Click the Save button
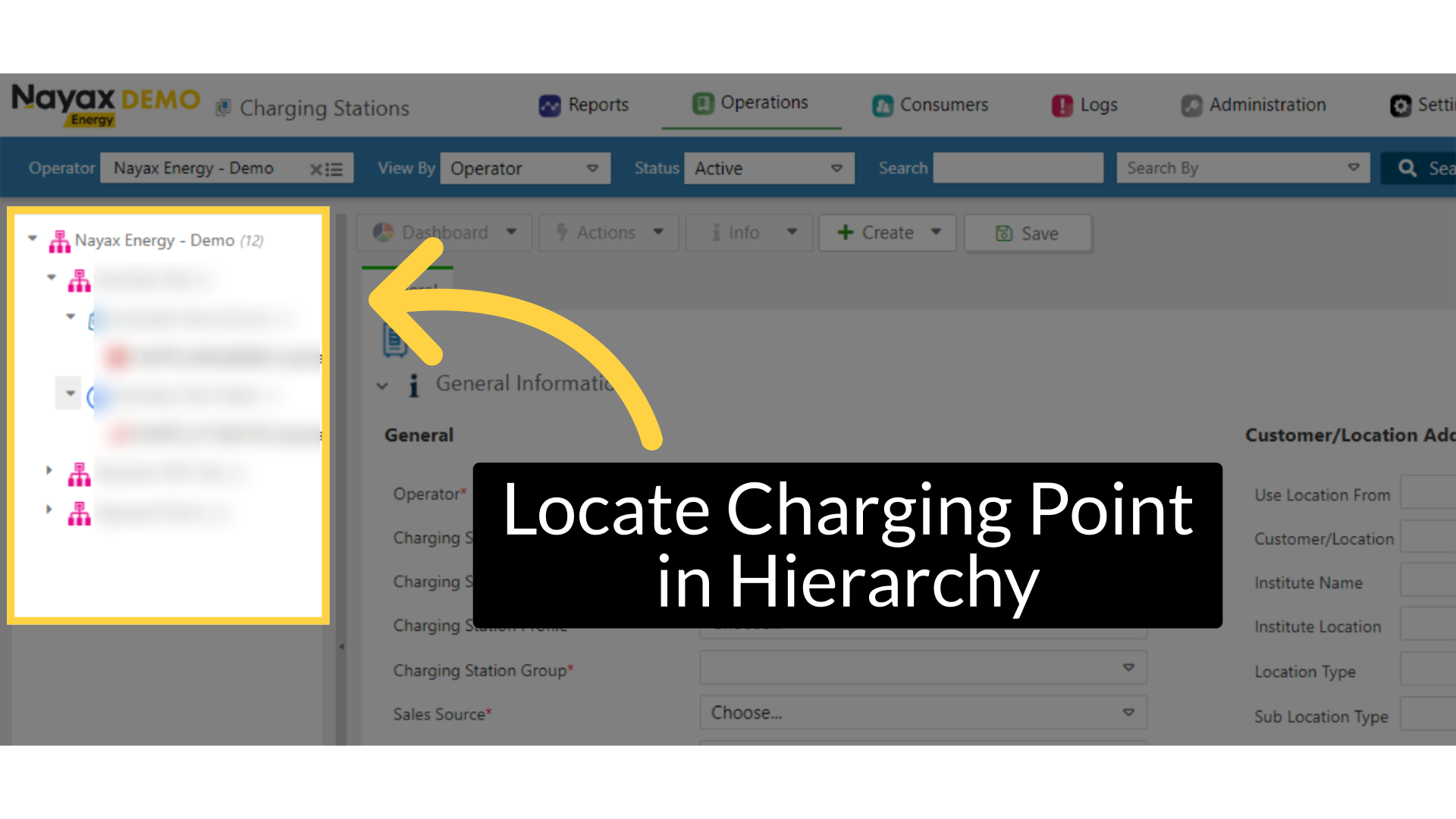Viewport: 1456px width, 819px height. [1028, 234]
